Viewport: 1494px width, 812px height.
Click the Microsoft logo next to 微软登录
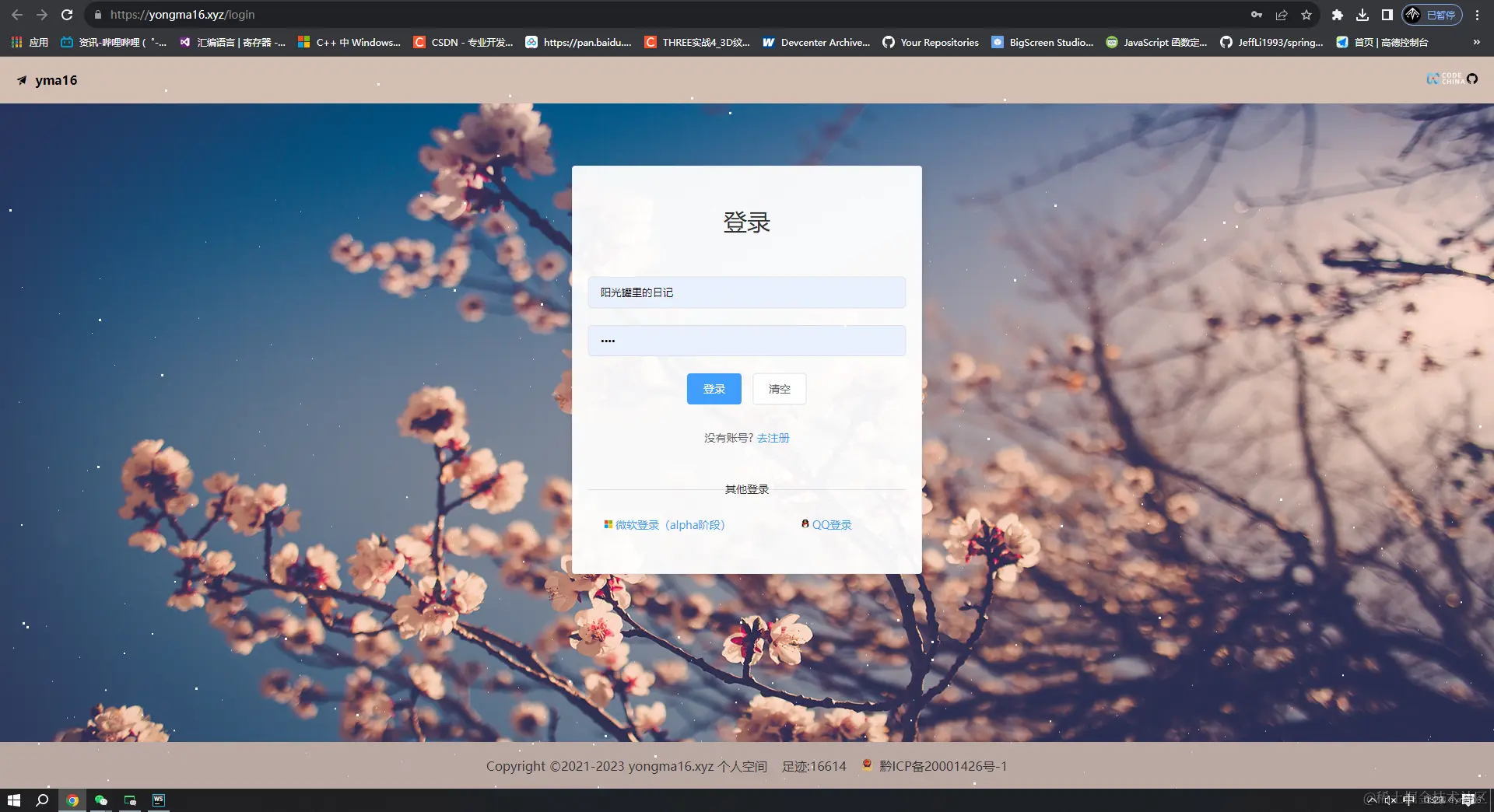coord(608,523)
